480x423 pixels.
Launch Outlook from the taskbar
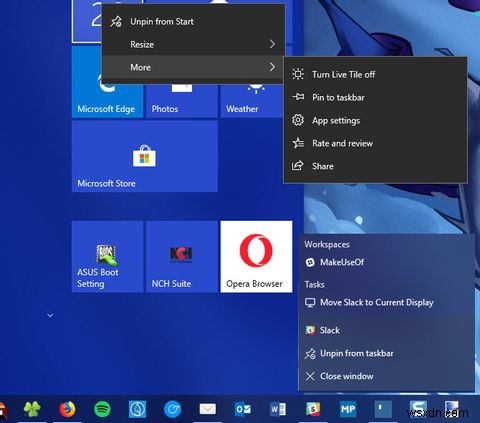point(243,409)
